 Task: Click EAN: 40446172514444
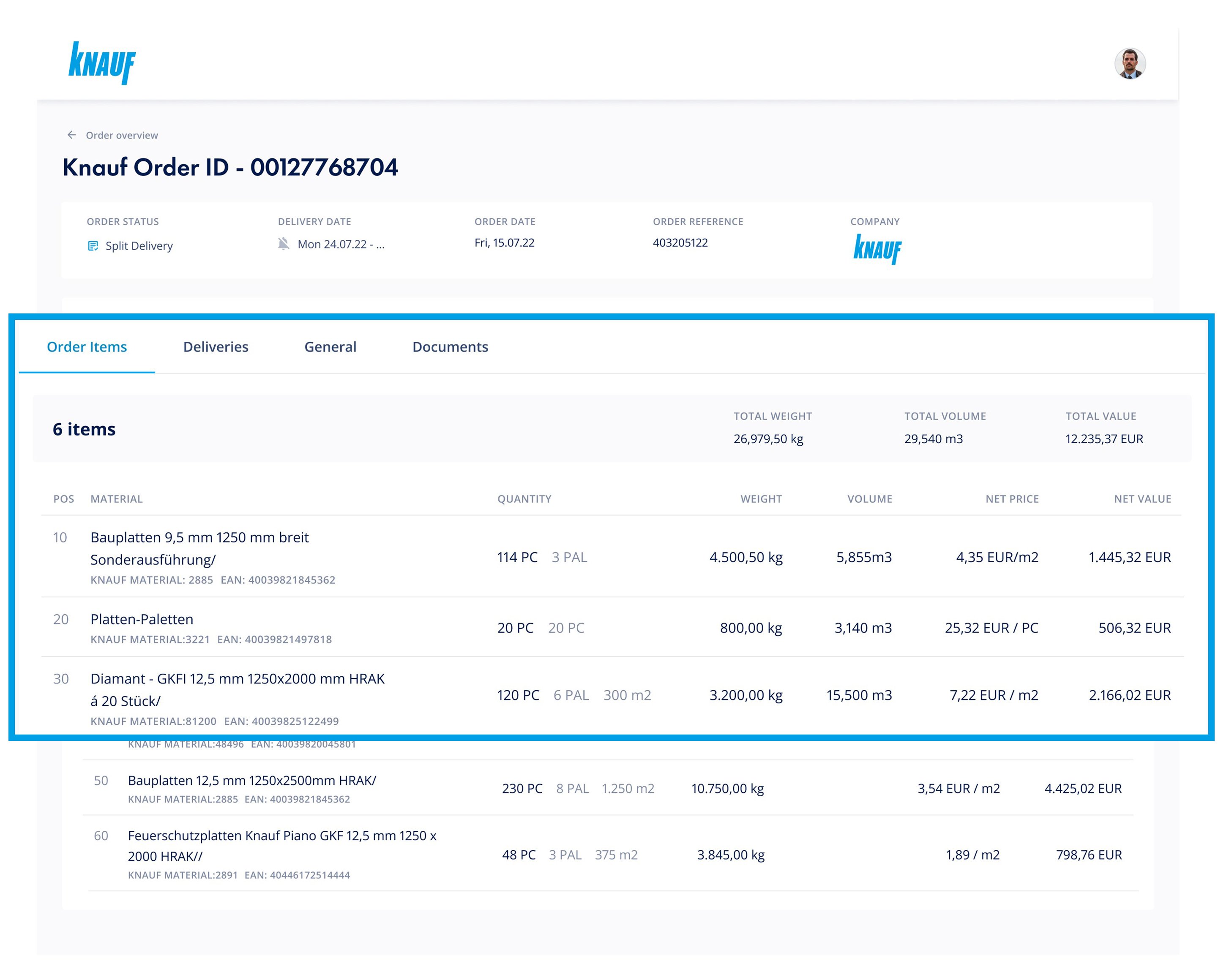[297, 875]
